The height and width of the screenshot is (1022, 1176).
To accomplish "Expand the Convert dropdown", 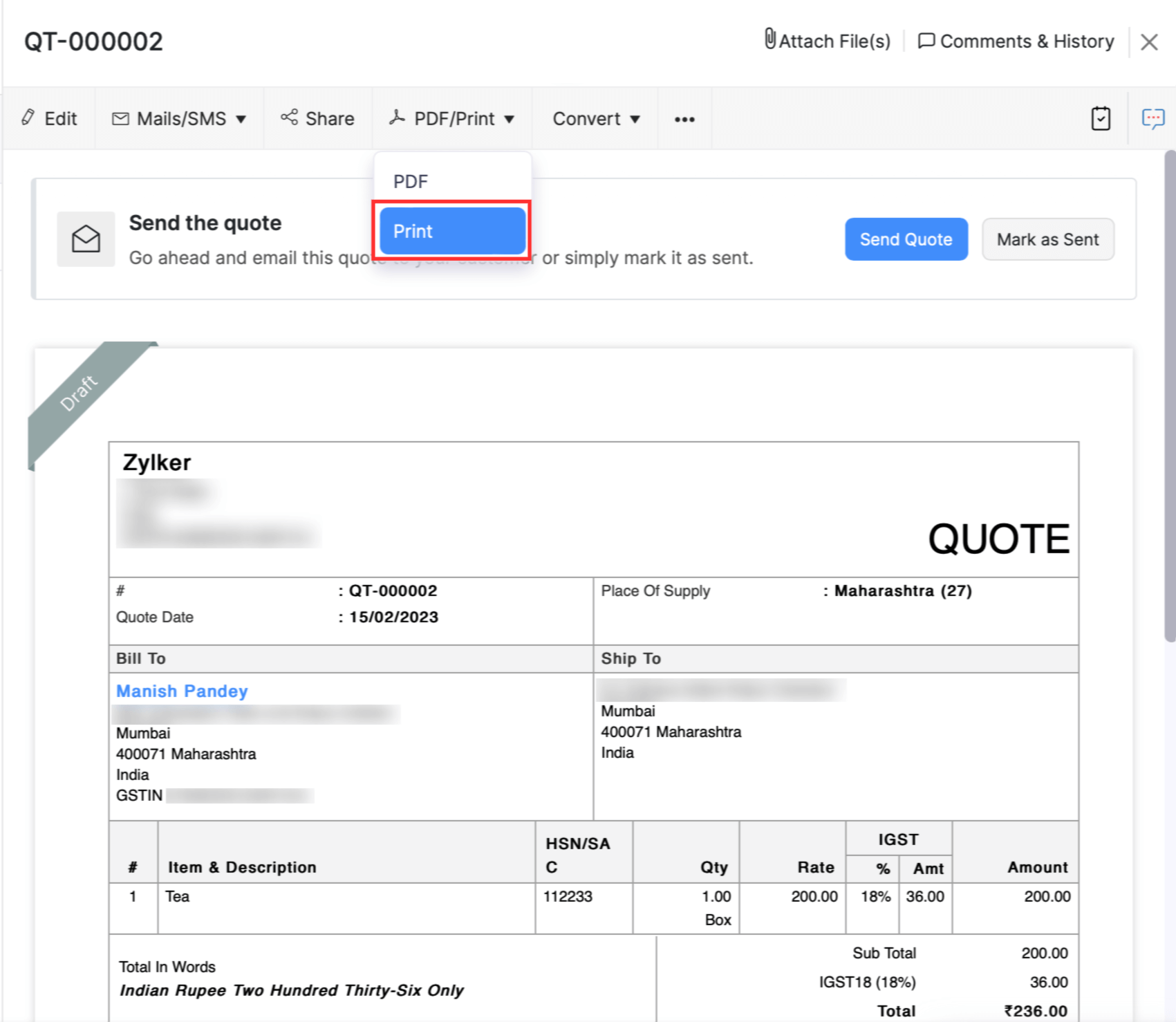I will click(x=595, y=119).
